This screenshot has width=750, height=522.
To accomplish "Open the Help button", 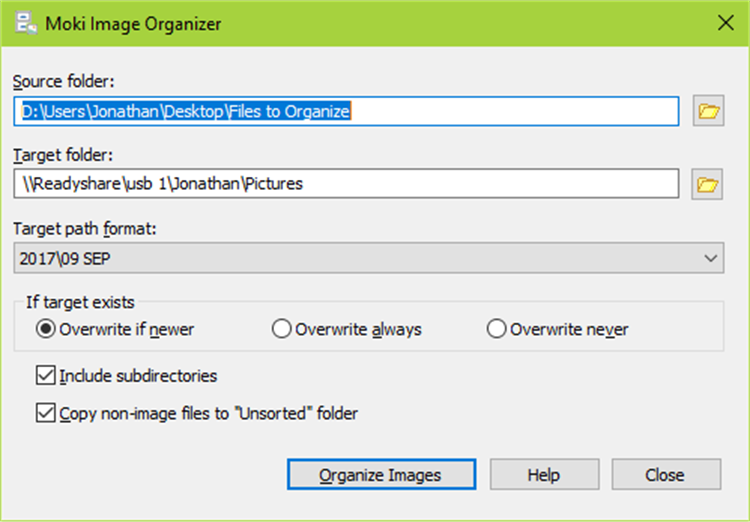I will (x=544, y=475).
